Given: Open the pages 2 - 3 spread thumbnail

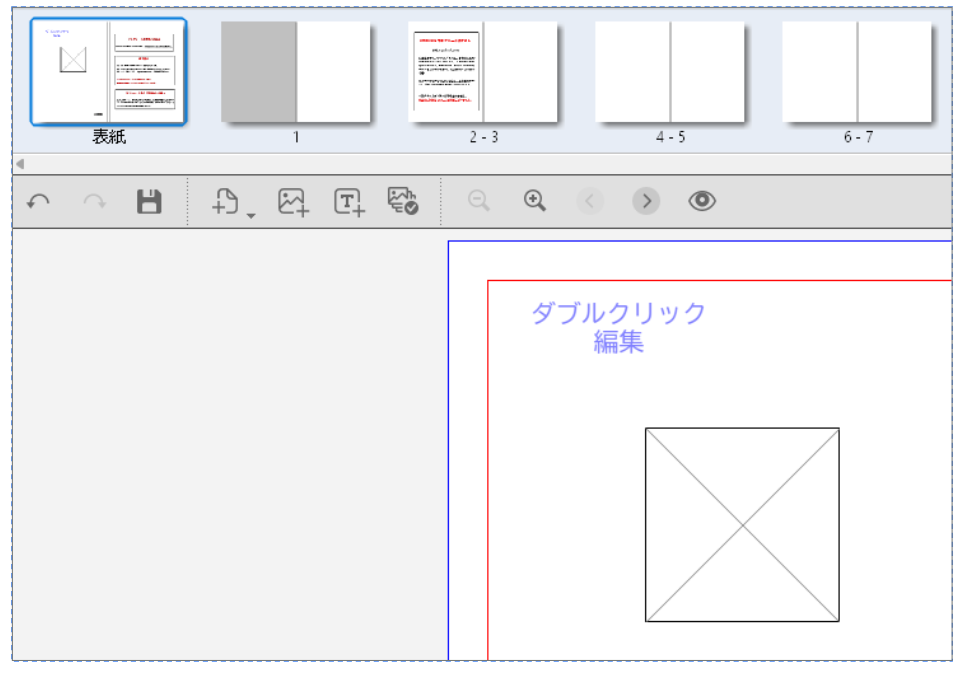Looking at the screenshot, I should pos(483,72).
